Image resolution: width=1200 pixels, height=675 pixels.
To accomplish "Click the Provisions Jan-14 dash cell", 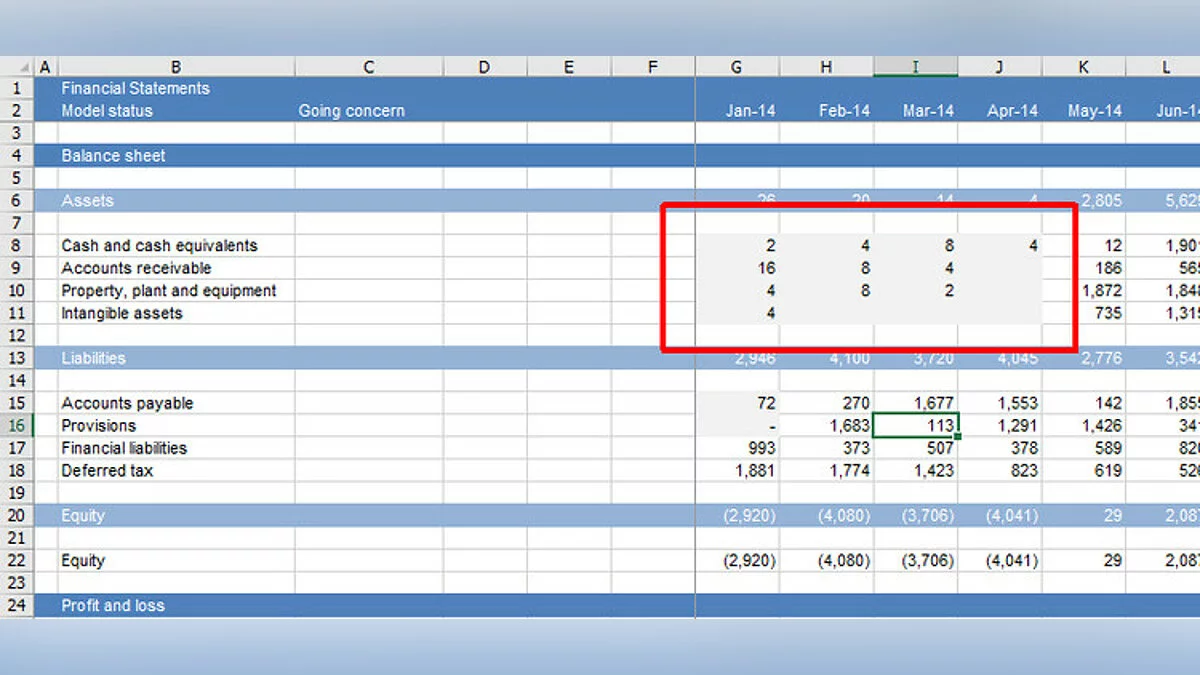I will tap(737, 426).
